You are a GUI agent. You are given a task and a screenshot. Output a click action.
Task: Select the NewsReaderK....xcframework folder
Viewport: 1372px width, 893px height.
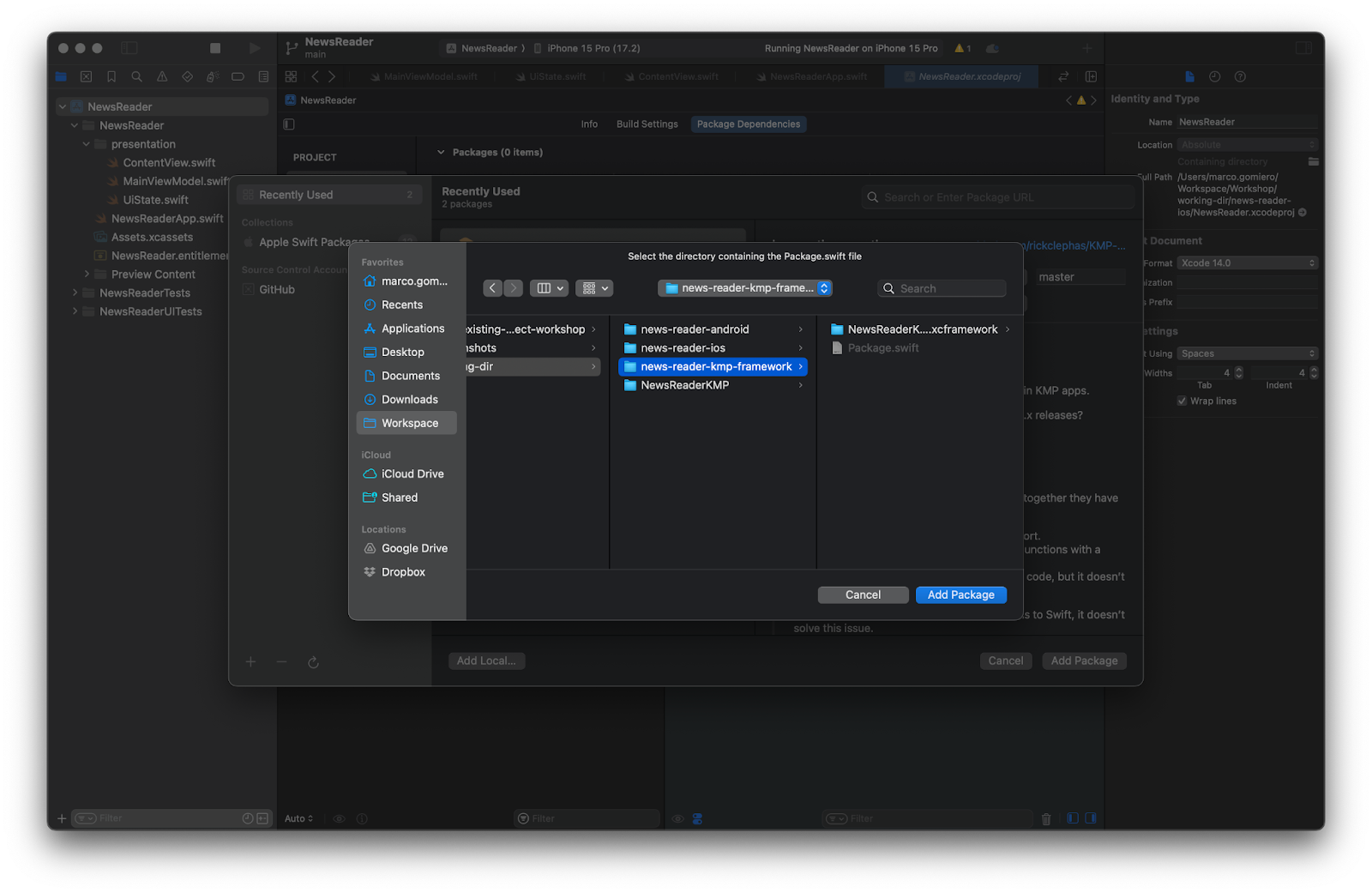tap(919, 329)
